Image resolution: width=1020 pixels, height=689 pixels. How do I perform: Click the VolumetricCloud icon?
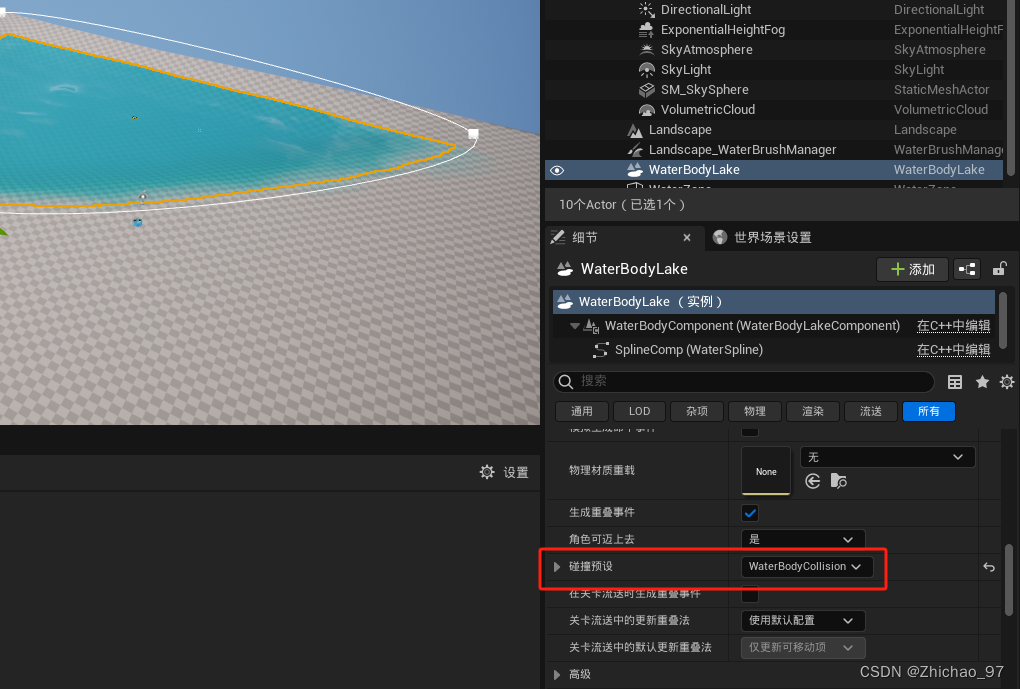[646, 110]
